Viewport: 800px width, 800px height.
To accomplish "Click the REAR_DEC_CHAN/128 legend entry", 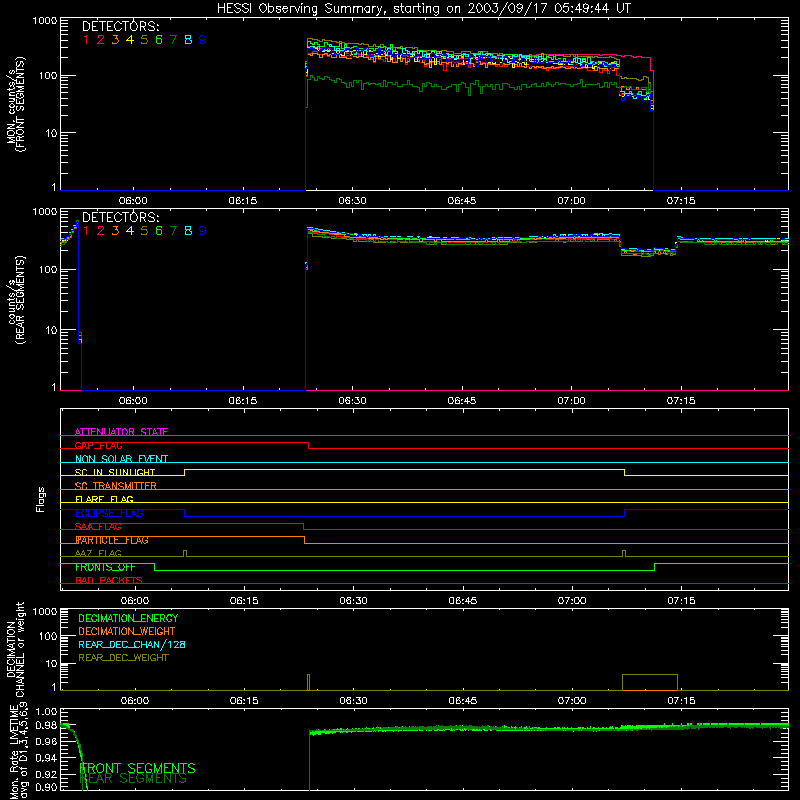I will (132, 645).
